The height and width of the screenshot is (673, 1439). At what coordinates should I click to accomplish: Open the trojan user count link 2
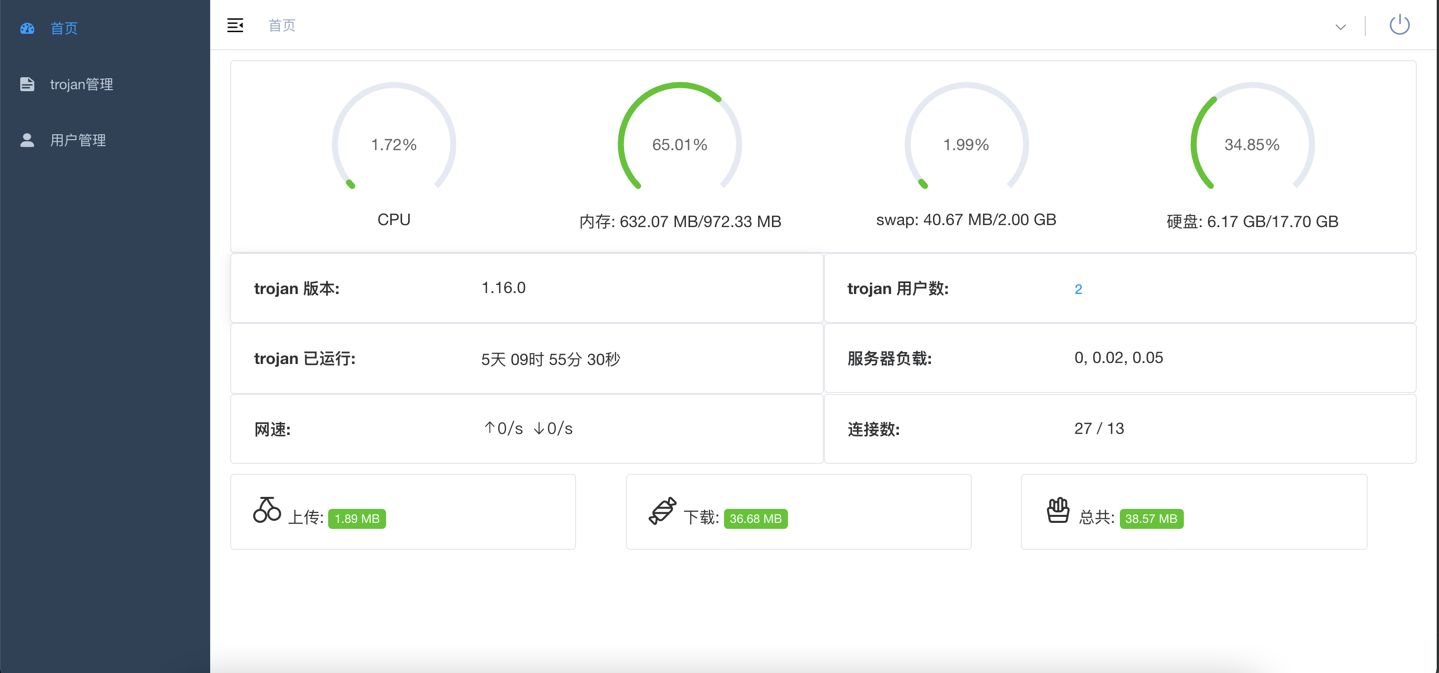tap(1078, 289)
